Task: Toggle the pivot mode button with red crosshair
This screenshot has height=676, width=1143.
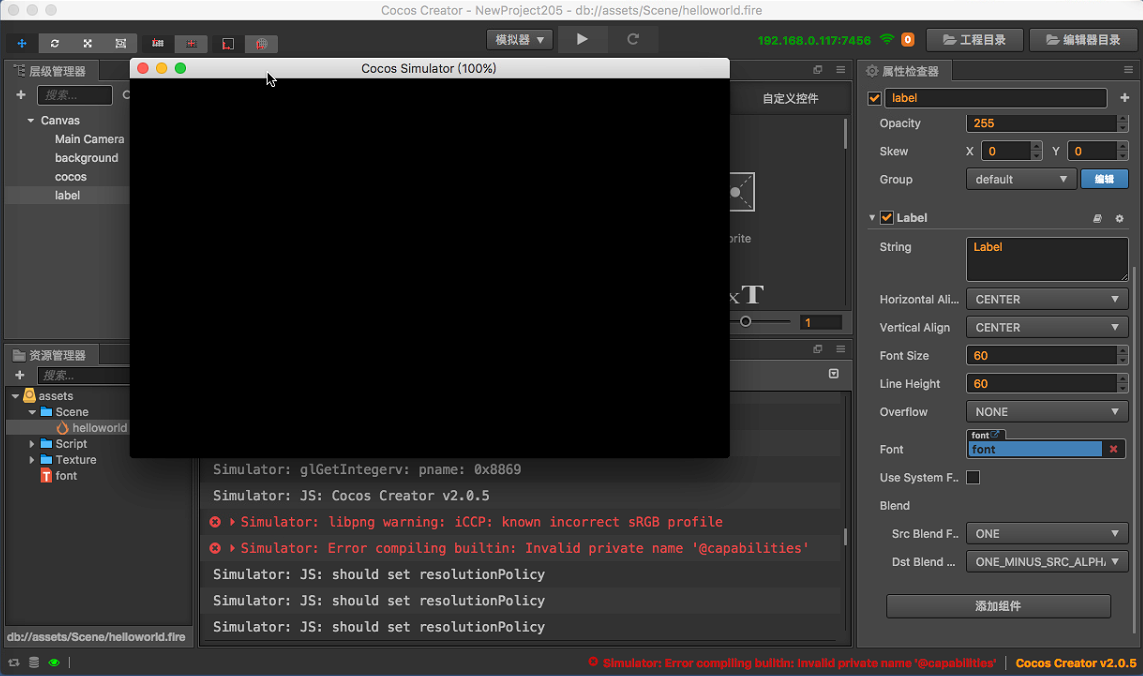Action: click(191, 44)
